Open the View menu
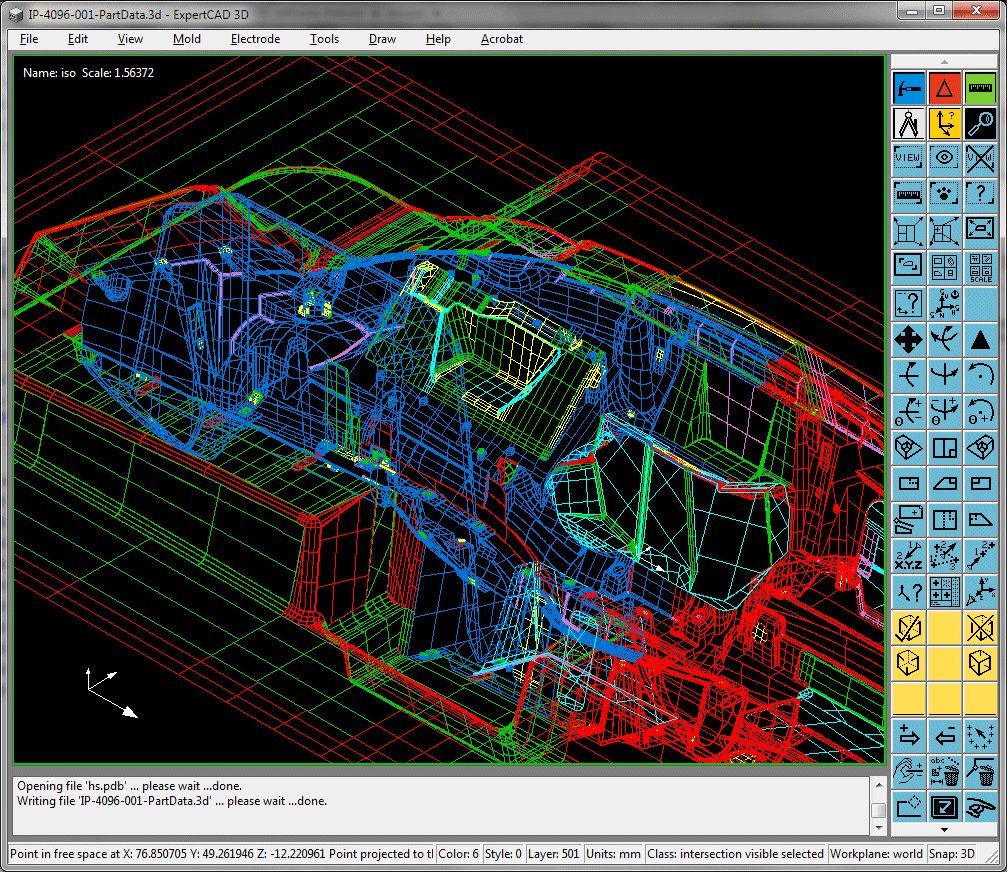This screenshot has width=1007, height=872. tap(130, 39)
